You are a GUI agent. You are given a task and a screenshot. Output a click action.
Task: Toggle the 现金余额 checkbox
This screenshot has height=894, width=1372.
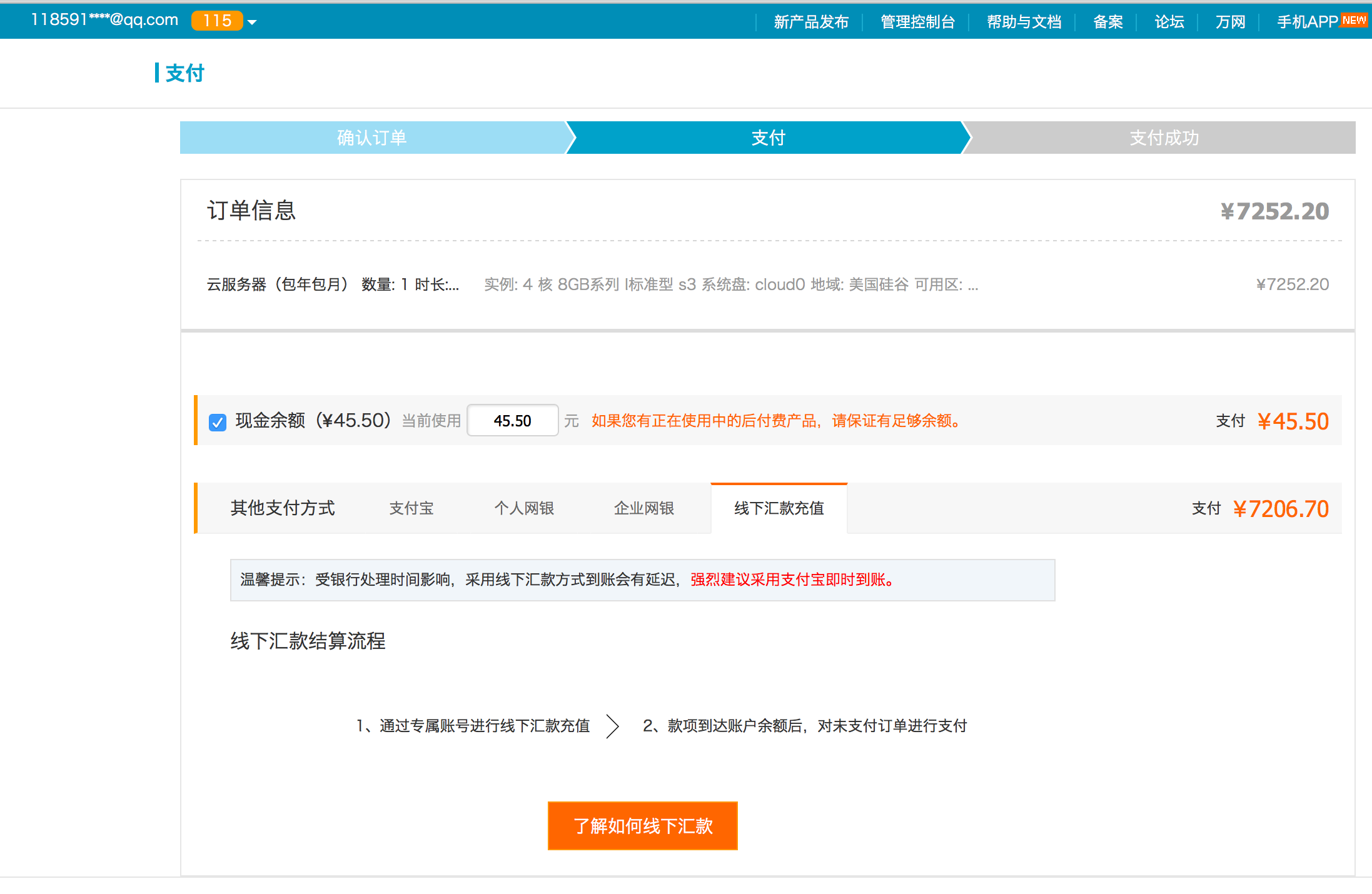218,422
